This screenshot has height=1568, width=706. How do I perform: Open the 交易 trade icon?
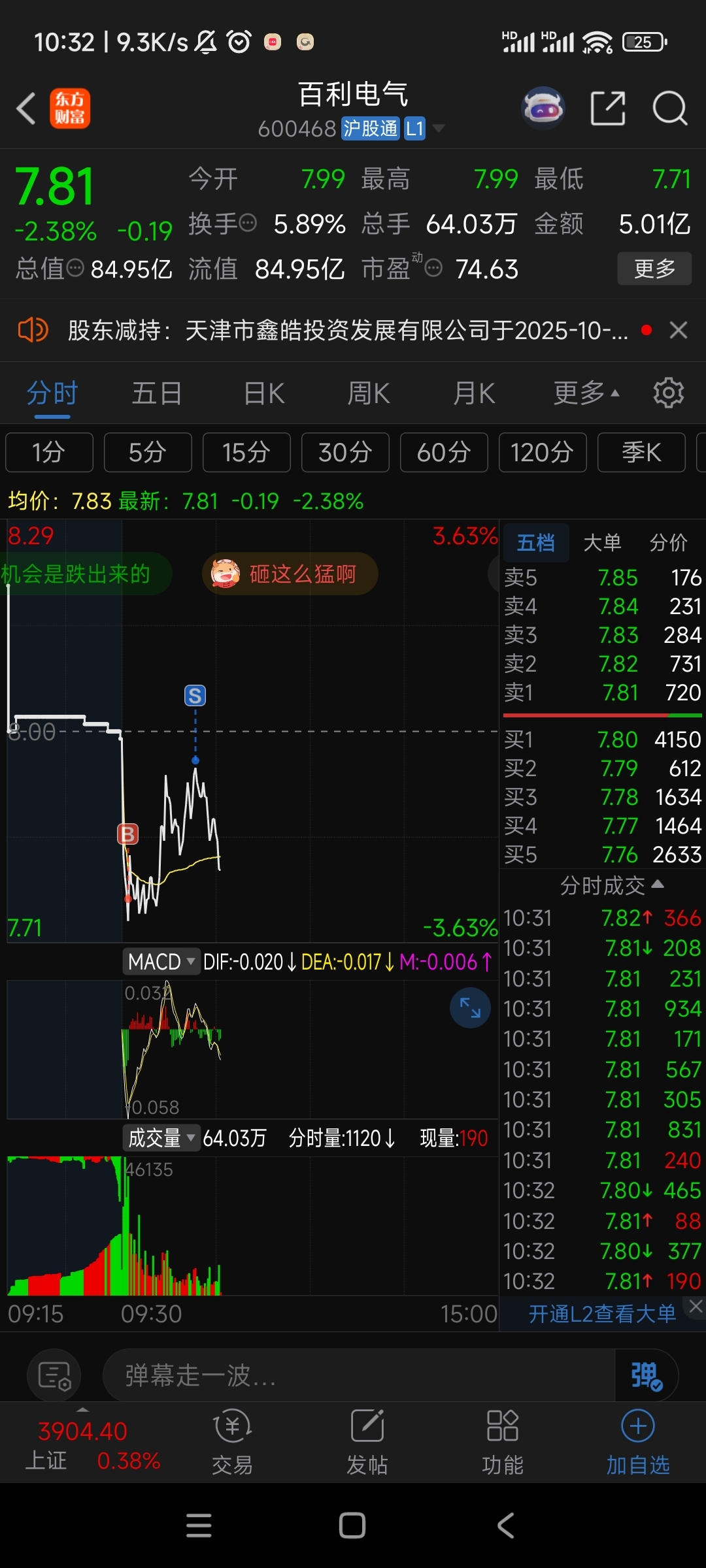pos(232,1443)
